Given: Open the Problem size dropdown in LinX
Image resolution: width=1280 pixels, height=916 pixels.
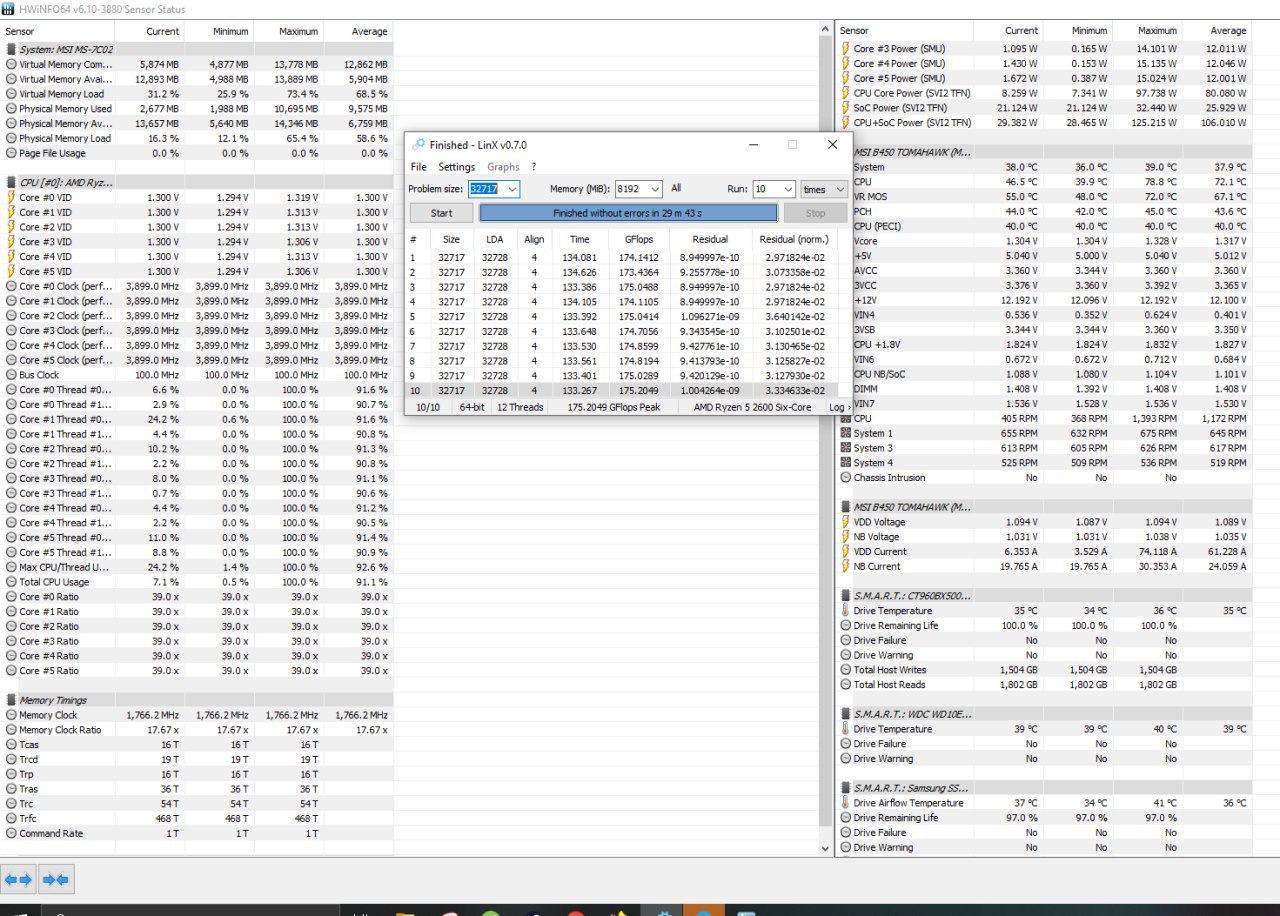Looking at the screenshot, I should (512, 189).
